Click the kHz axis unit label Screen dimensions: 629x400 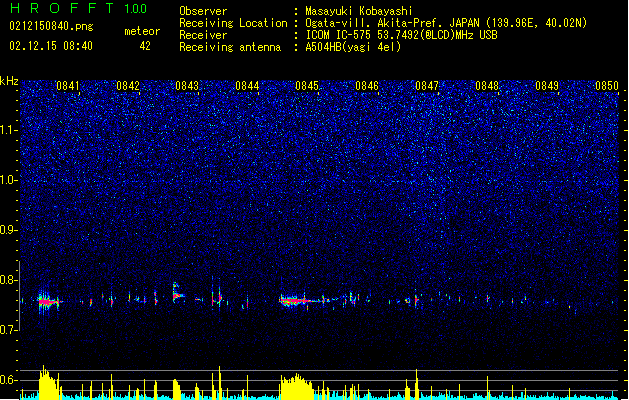pyautogui.click(x=9, y=81)
